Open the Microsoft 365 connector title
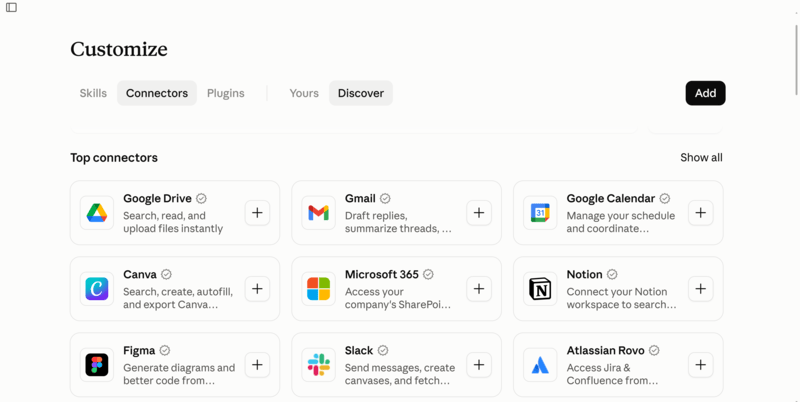 click(x=382, y=274)
